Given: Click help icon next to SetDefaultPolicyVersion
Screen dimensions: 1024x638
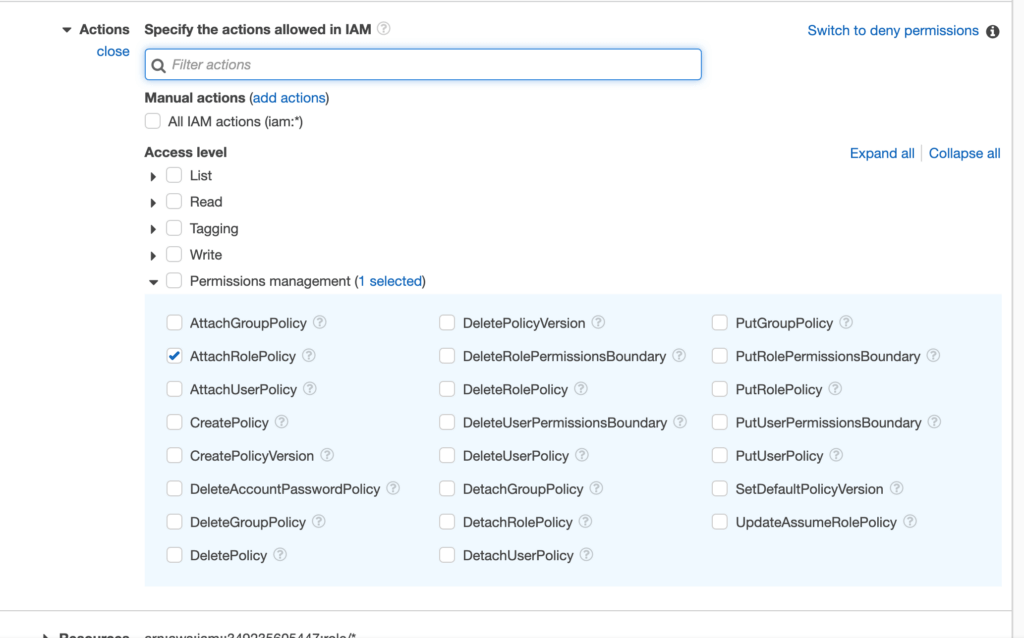Looking at the screenshot, I should (x=896, y=489).
